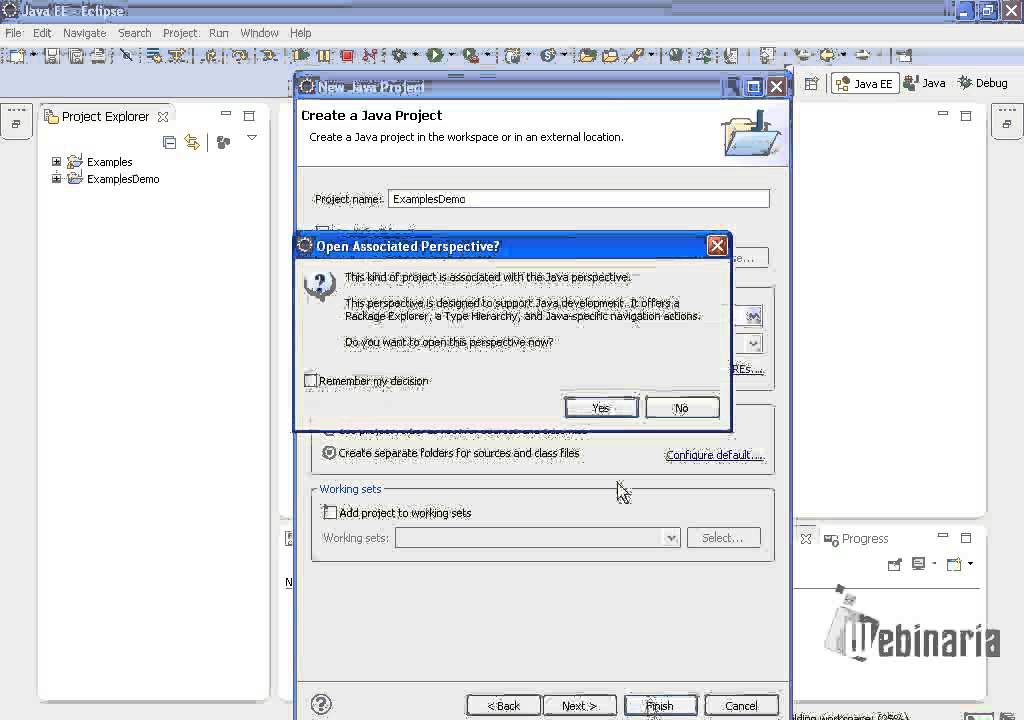Open the Search menu
Screen dimensions: 1024x720
[134, 33]
